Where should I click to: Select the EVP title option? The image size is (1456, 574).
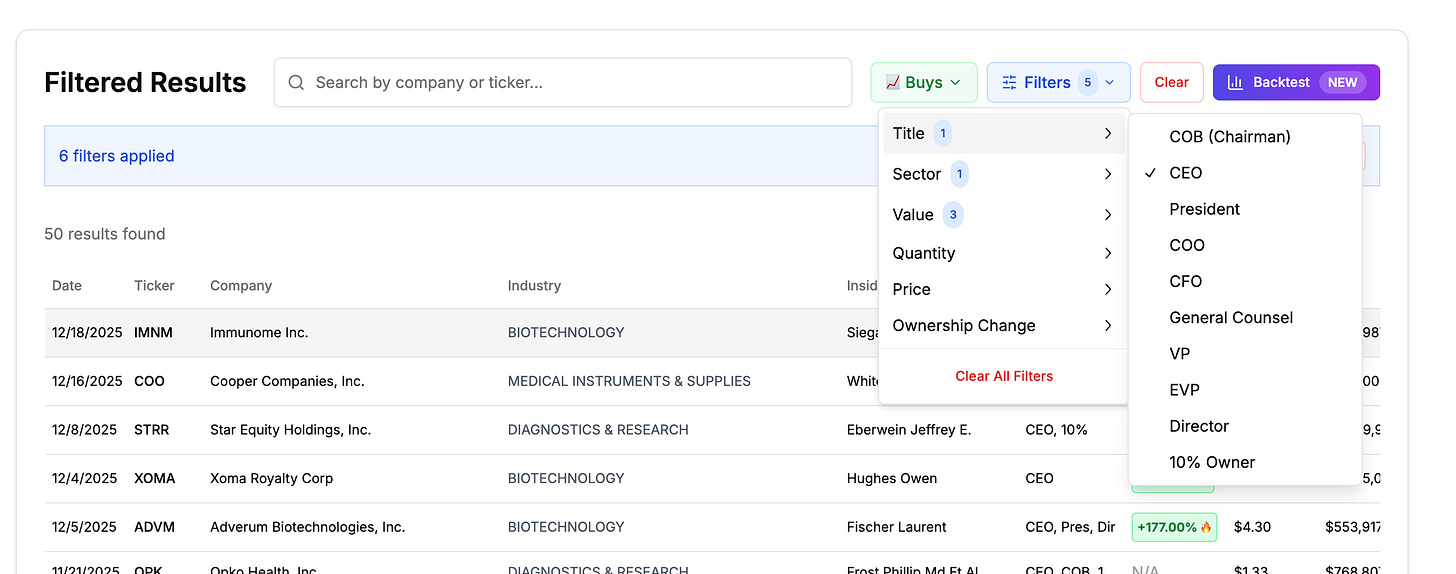point(1245,389)
